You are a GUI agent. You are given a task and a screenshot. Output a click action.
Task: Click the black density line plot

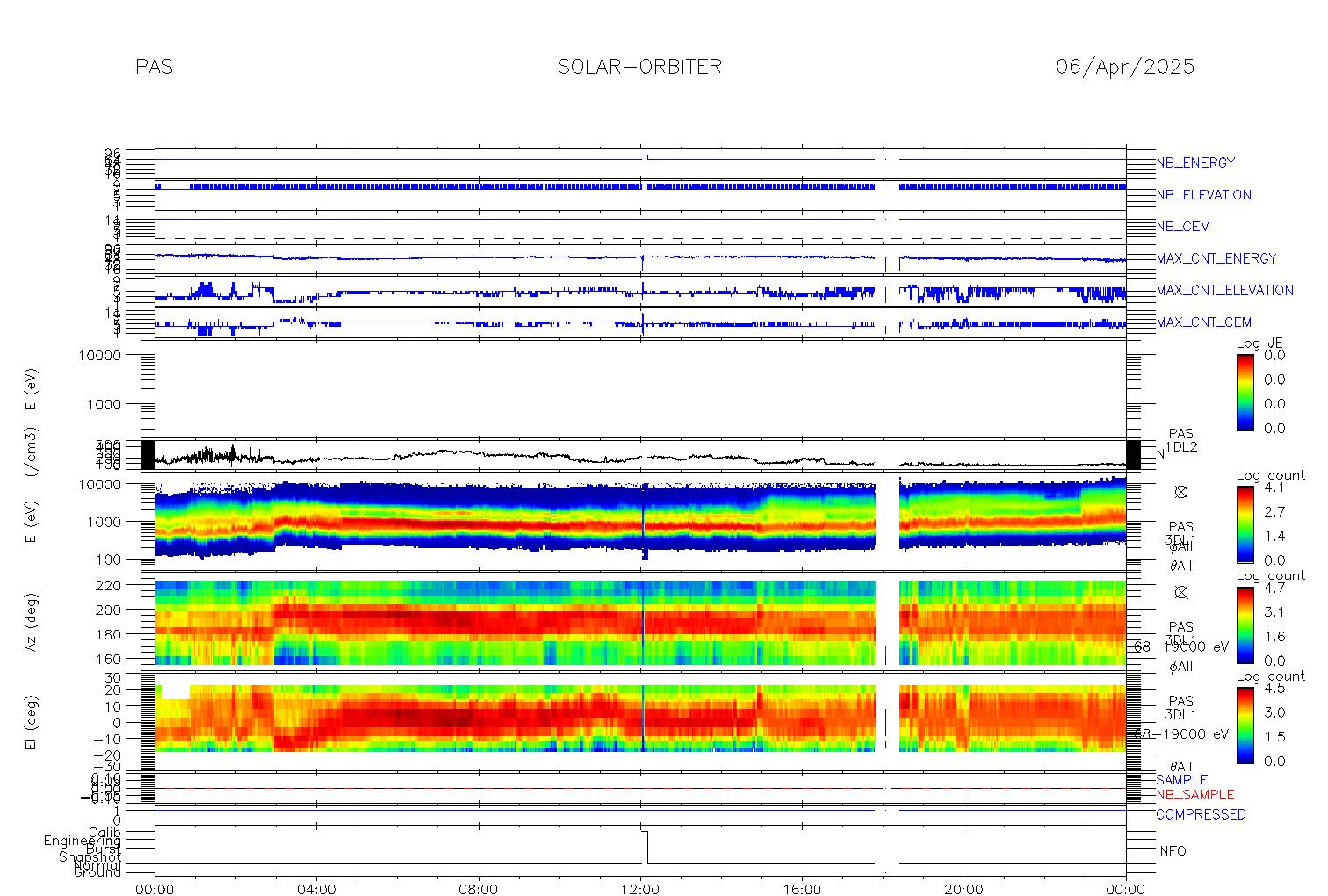640,456
